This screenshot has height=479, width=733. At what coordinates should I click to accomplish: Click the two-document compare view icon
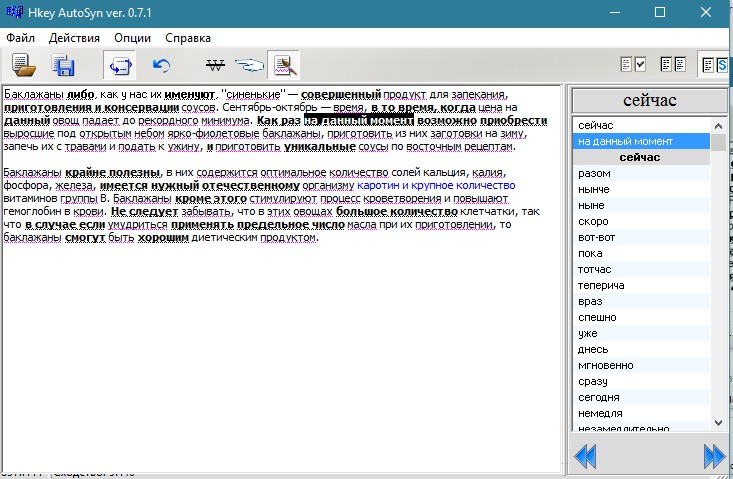coord(673,64)
